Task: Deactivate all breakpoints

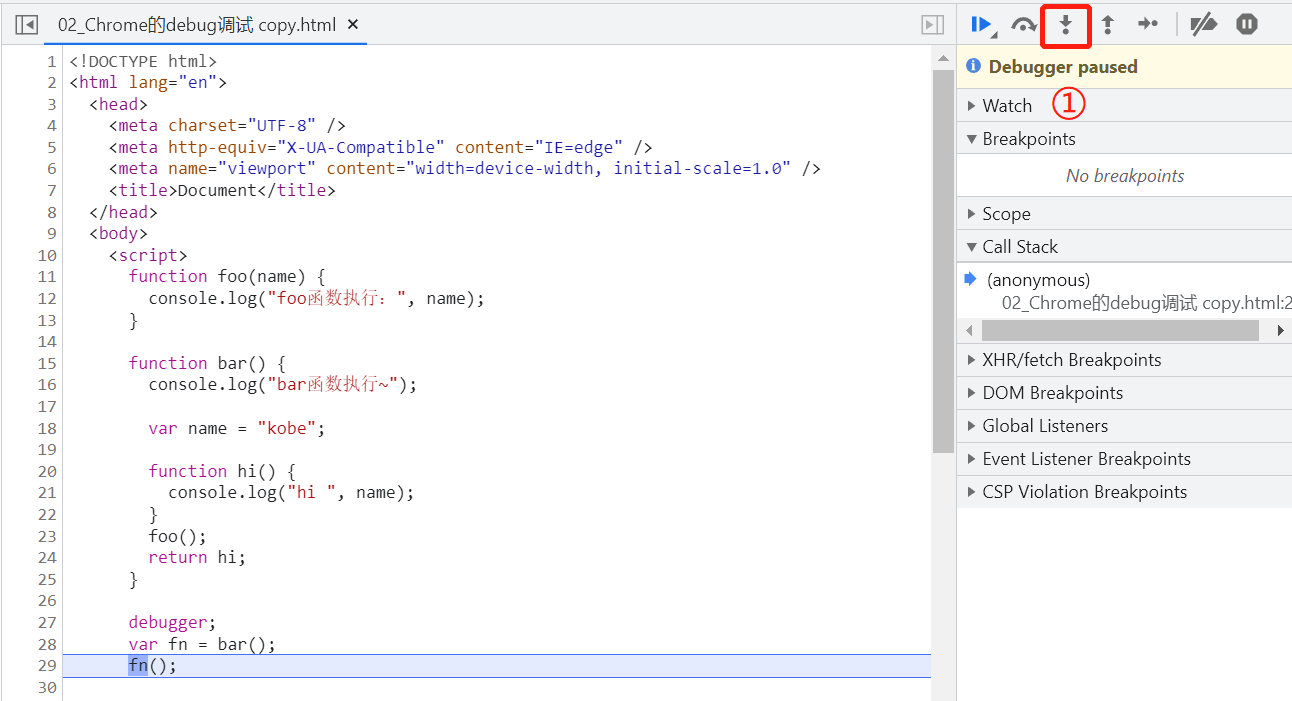Action: pyautogui.click(x=1203, y=25)
